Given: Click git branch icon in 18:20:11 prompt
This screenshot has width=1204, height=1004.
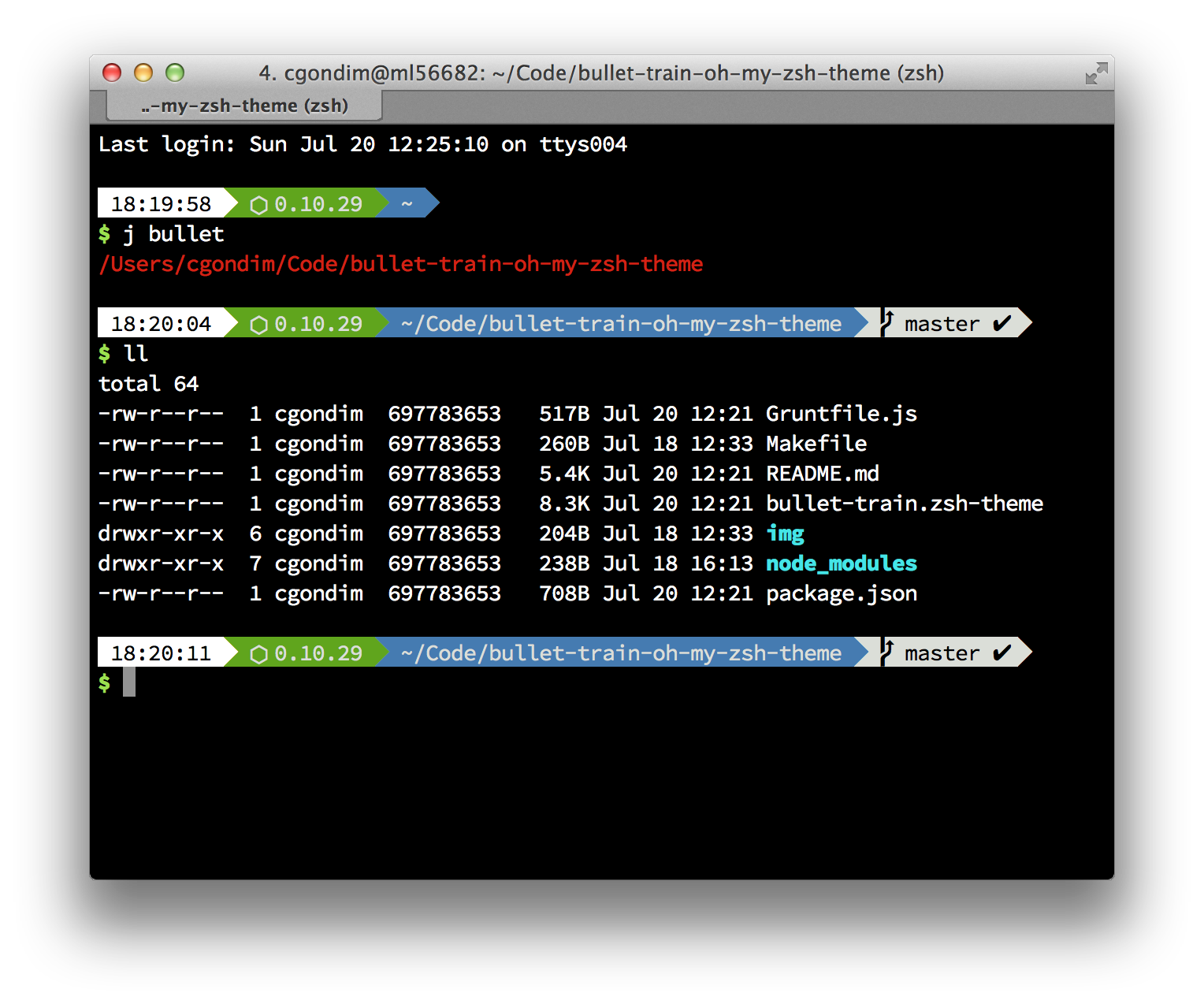Looking at the screenshot, I should tap(887, 653).
